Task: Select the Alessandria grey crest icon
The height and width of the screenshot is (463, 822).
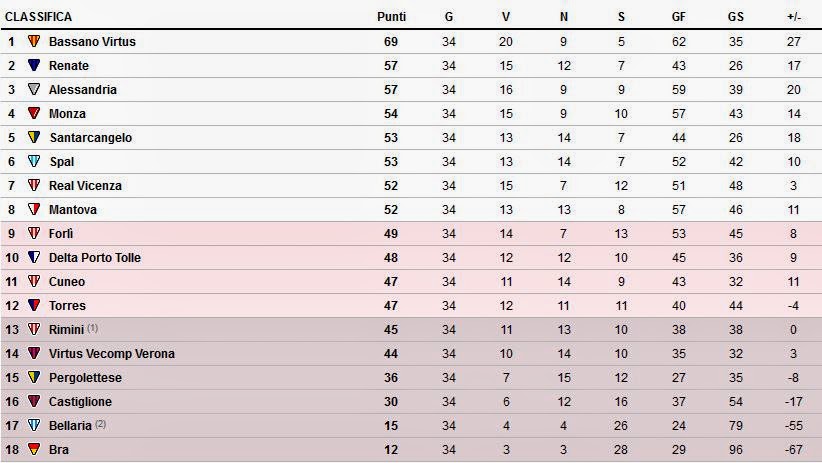Action: point(34,89)
